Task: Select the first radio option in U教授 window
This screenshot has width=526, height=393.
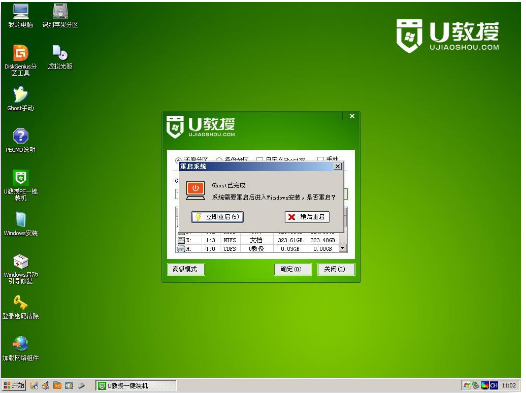Action: click(x=178, y=159)
